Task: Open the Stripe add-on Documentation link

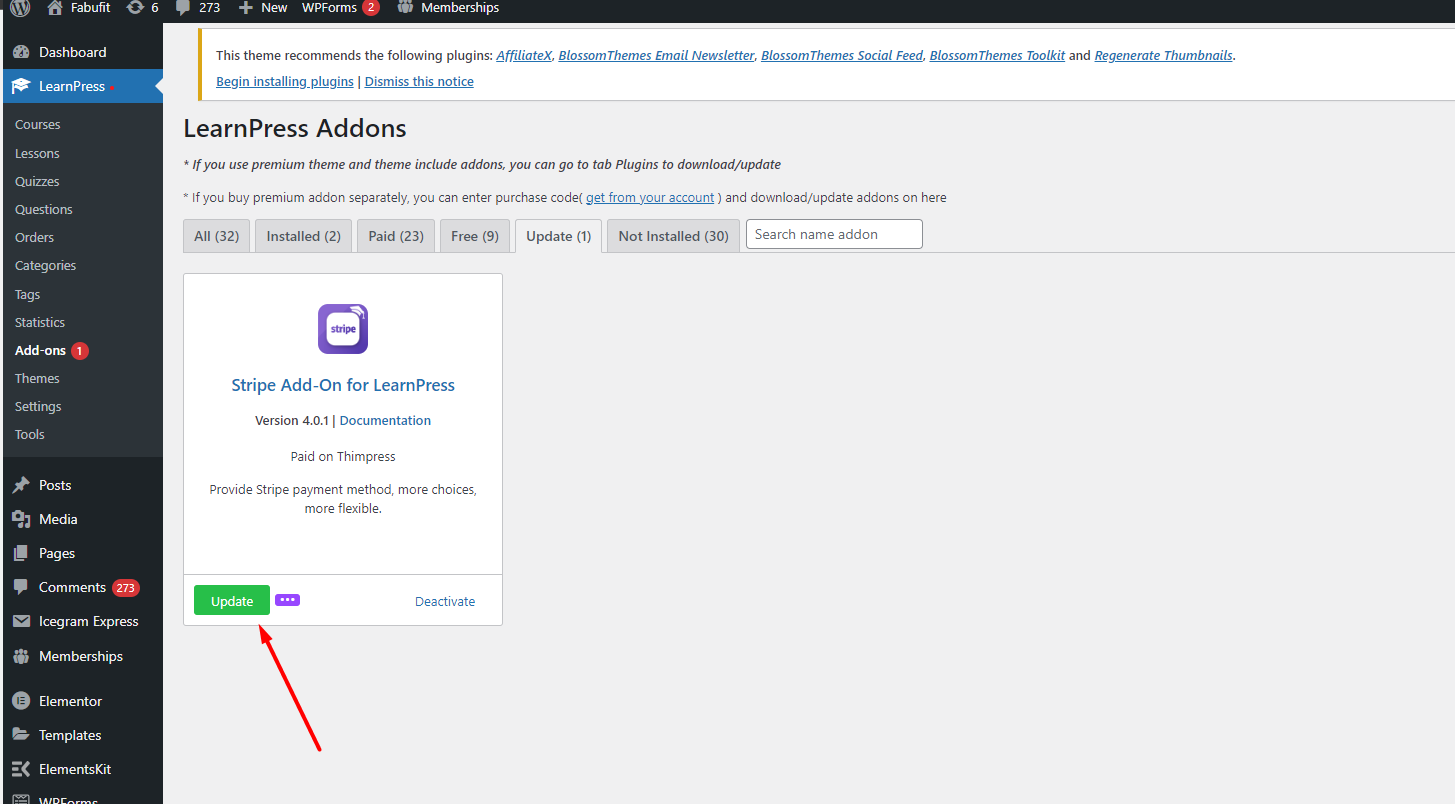Action: coord(385,421)
